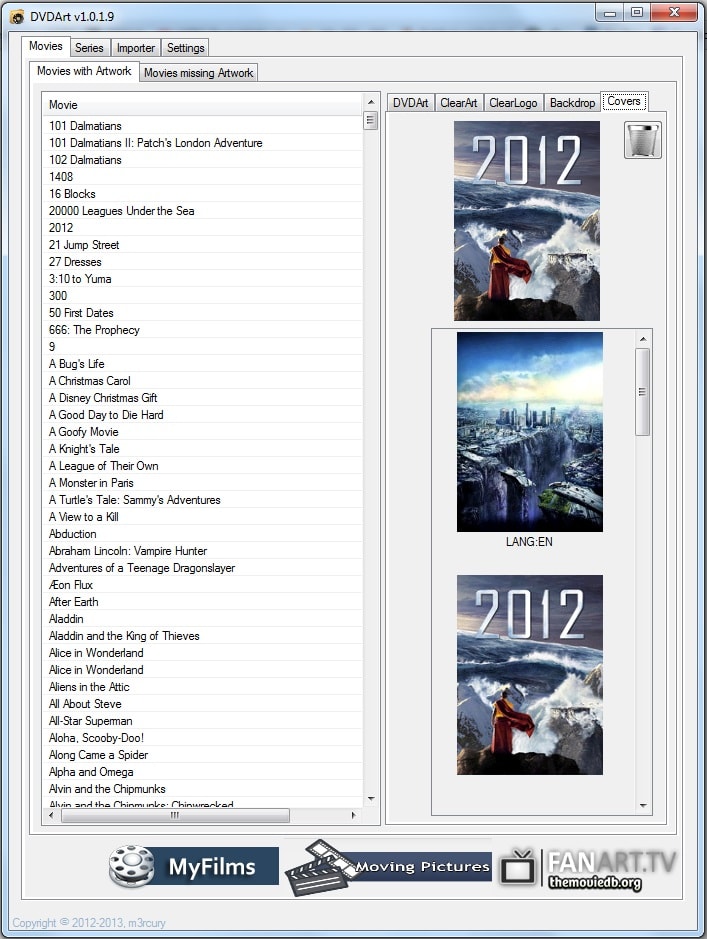Image resolution: width=707 pixels, height=939 pixels.
Task: Select 'All About Steve' in the list
Action: click(x=202, y=704)
